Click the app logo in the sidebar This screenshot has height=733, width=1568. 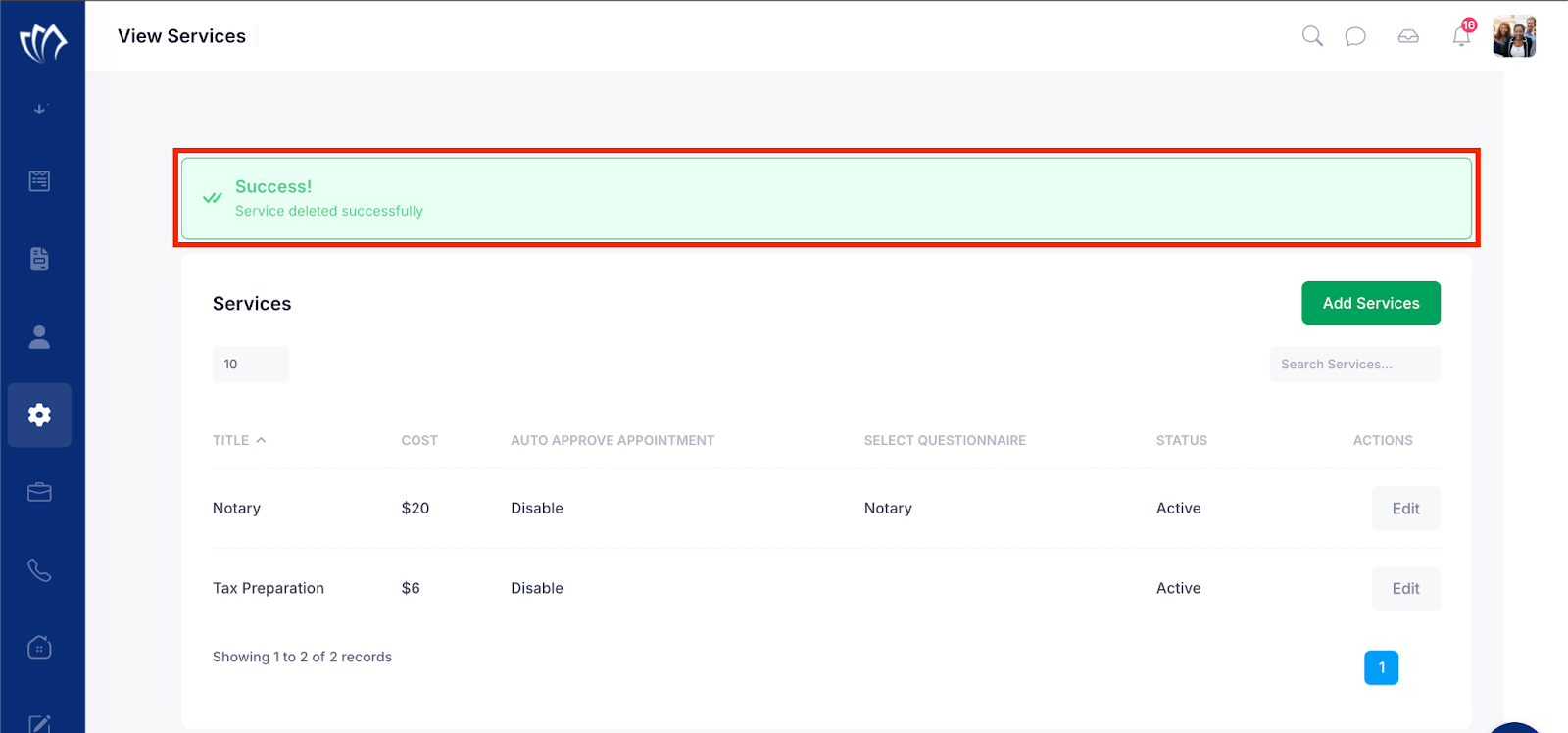[x=43, y=43]
